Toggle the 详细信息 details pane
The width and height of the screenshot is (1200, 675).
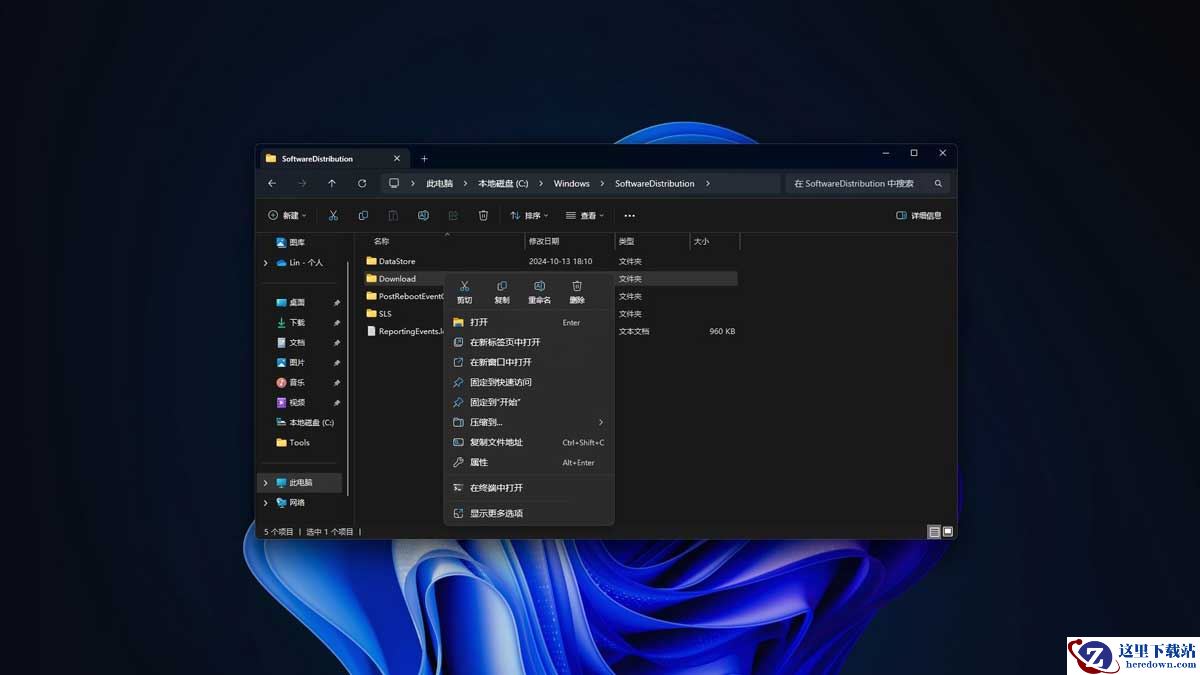click(x=919, y=216)
